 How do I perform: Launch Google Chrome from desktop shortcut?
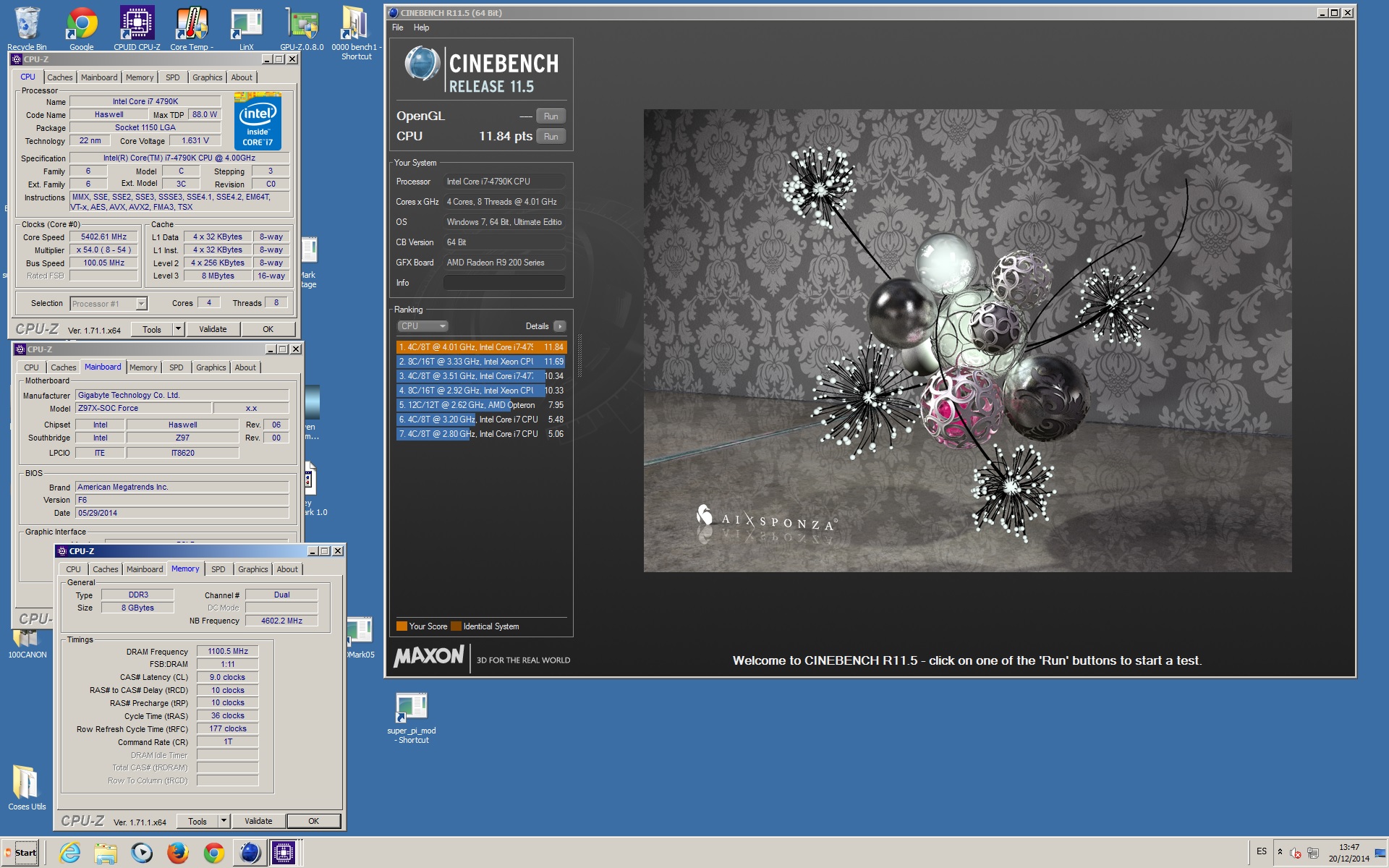[82, 27]
